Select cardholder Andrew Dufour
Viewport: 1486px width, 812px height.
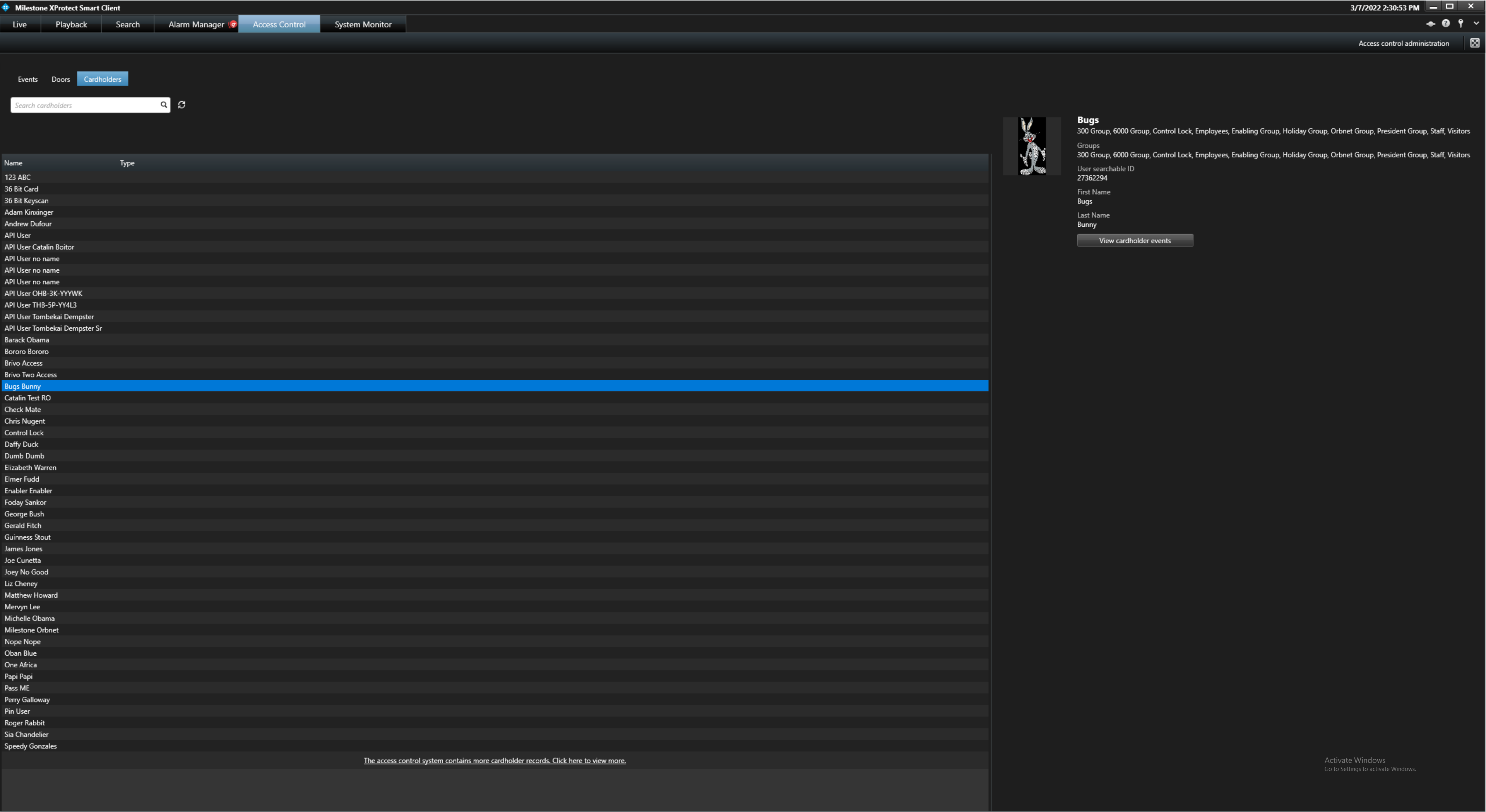[495, 224]
